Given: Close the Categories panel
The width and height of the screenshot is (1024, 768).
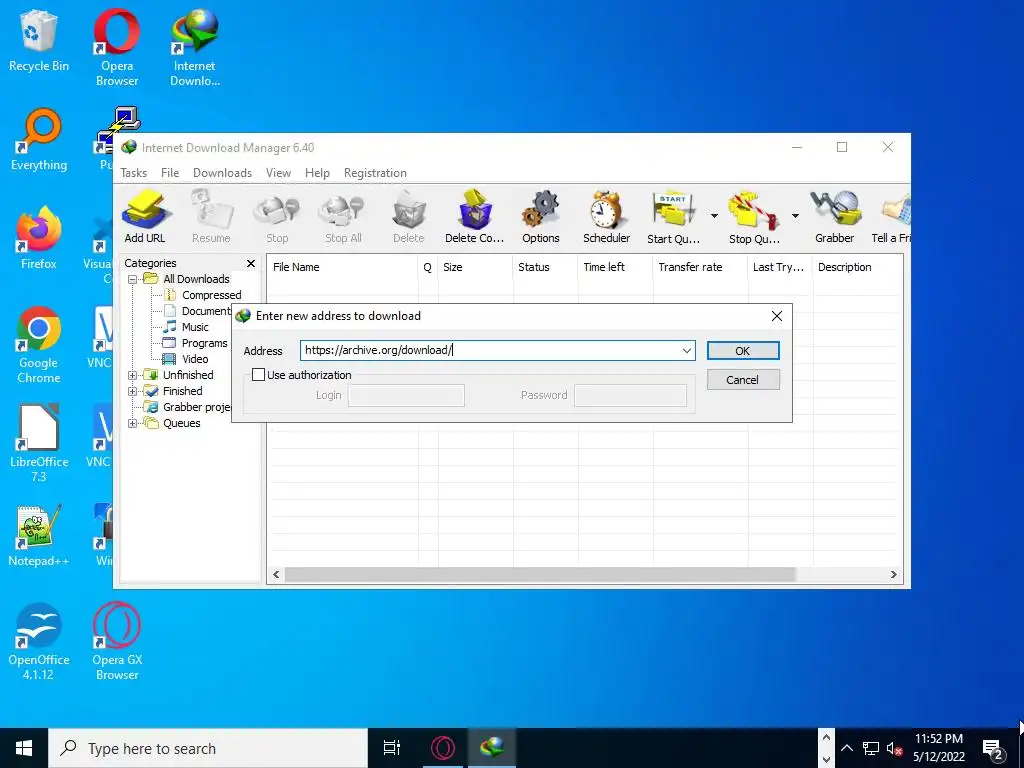Looking at the screenshot, I should [251, 263].
